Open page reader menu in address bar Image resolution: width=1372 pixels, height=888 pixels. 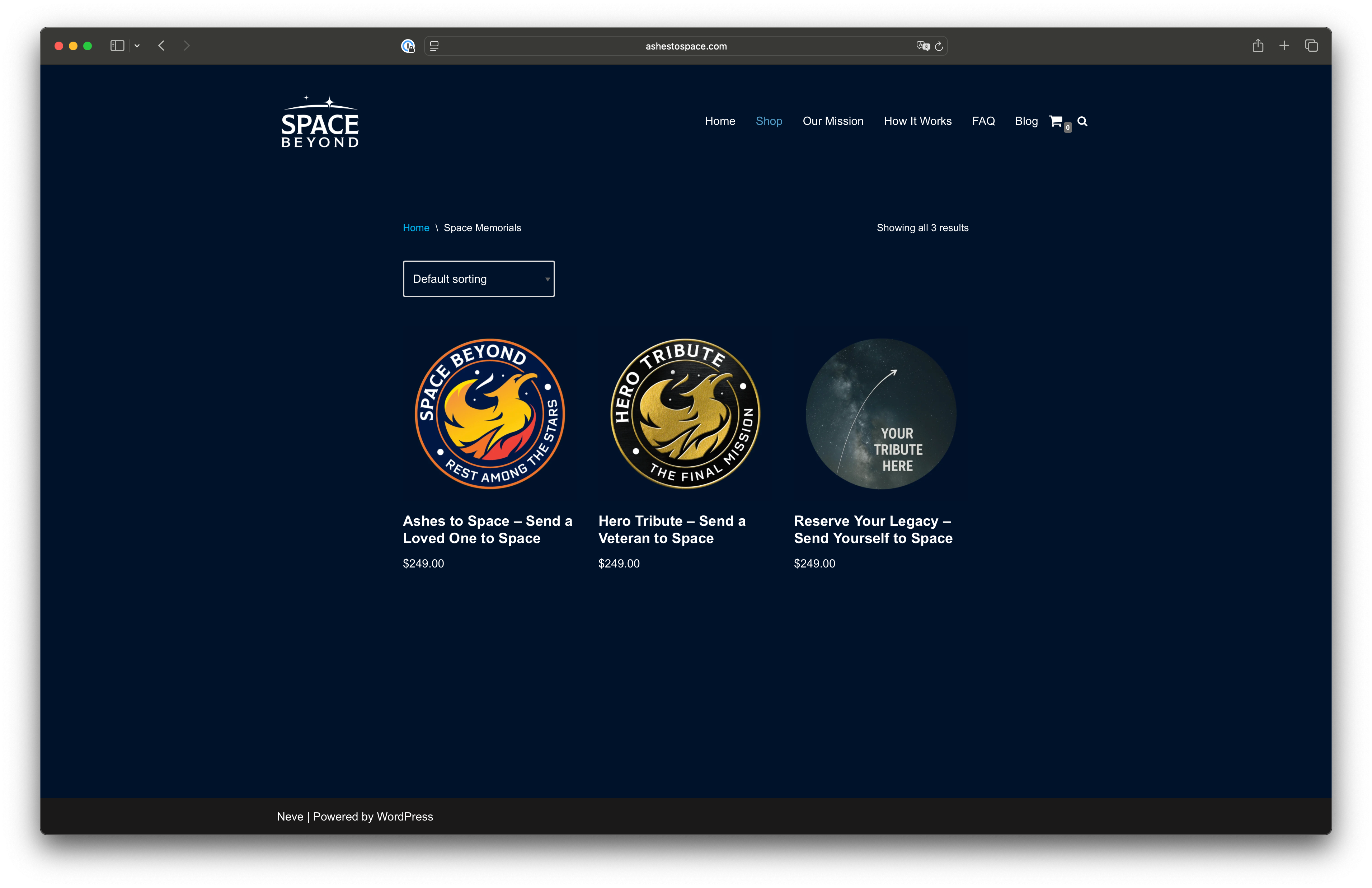[x=434, y=46]
